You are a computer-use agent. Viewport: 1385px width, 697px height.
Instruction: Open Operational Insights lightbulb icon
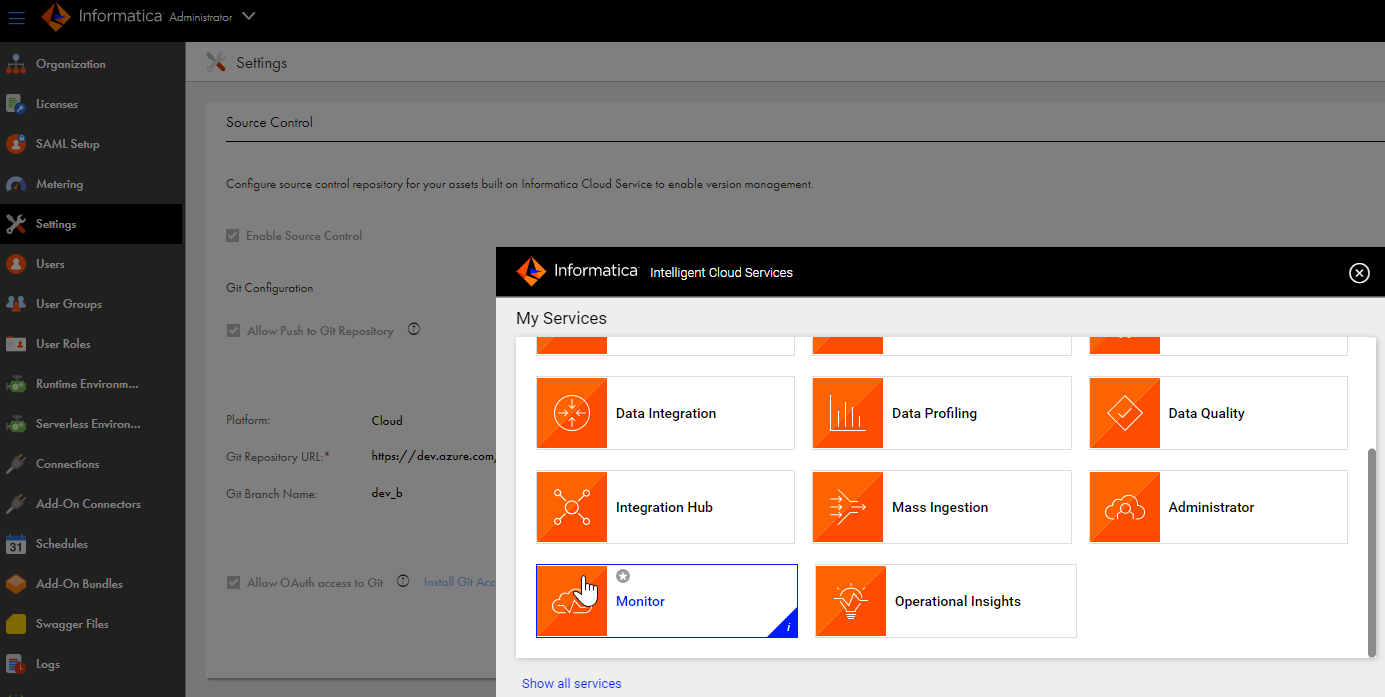(x=851, y=601)
